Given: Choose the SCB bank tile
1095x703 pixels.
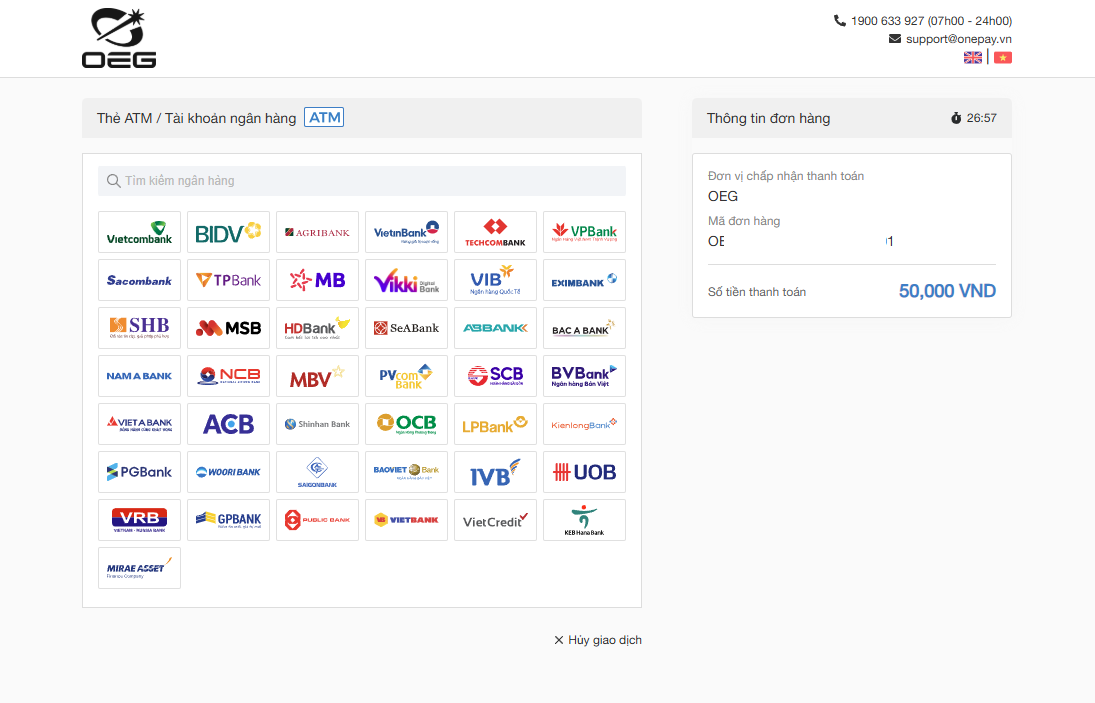Looking at the screenshot, I should [496, 376].
